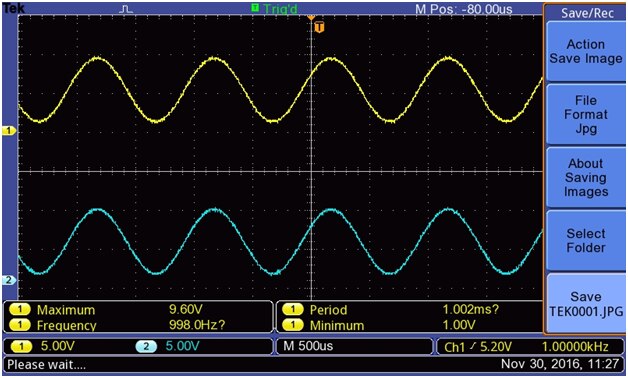Click the Ch1 5.20V trigger level readout
This screenshot has width=628, height=378.
(x=478, y=347)
